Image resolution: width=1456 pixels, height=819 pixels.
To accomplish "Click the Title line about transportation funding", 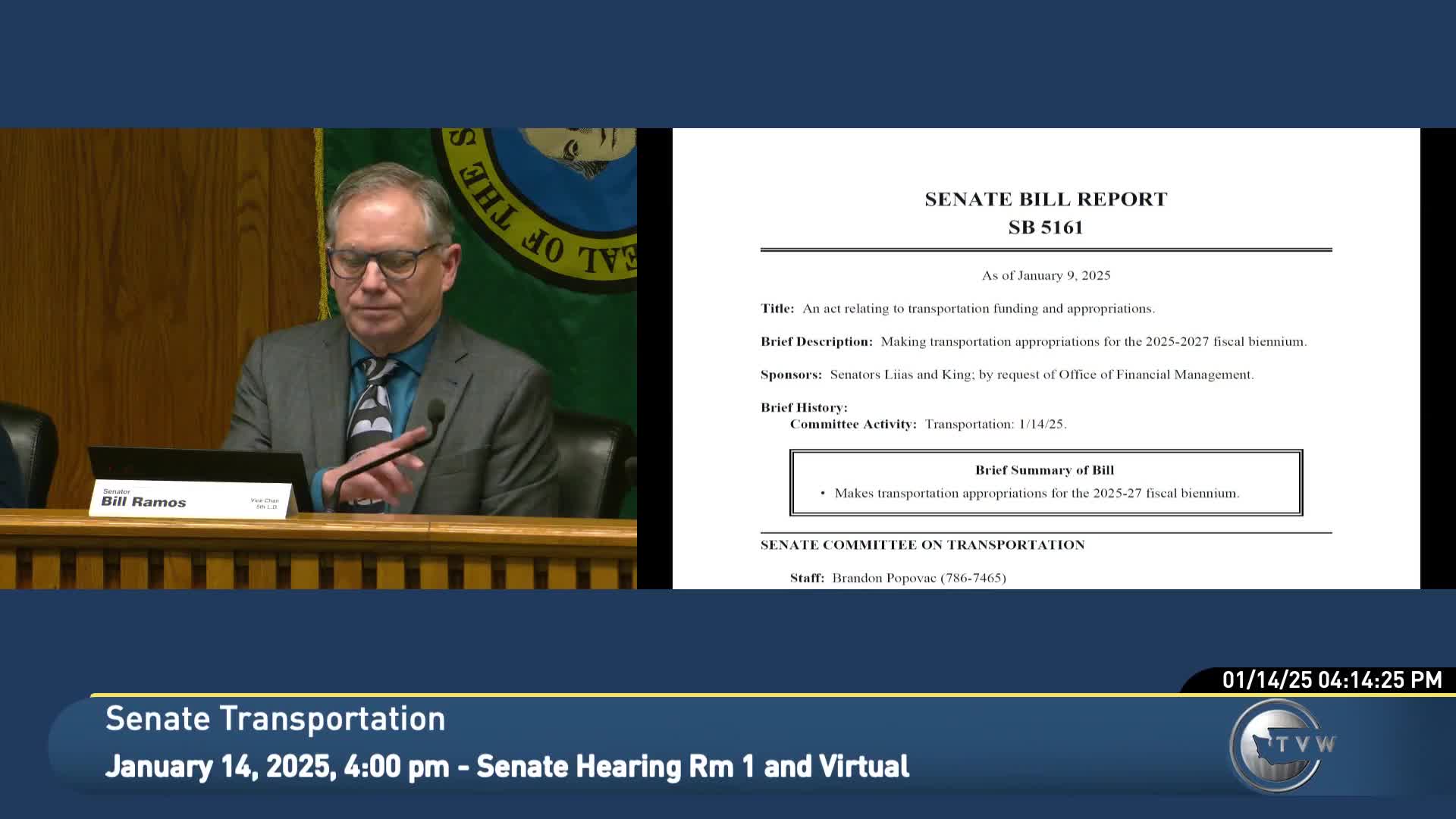I will pyautogui.click(x=957, y=309).
